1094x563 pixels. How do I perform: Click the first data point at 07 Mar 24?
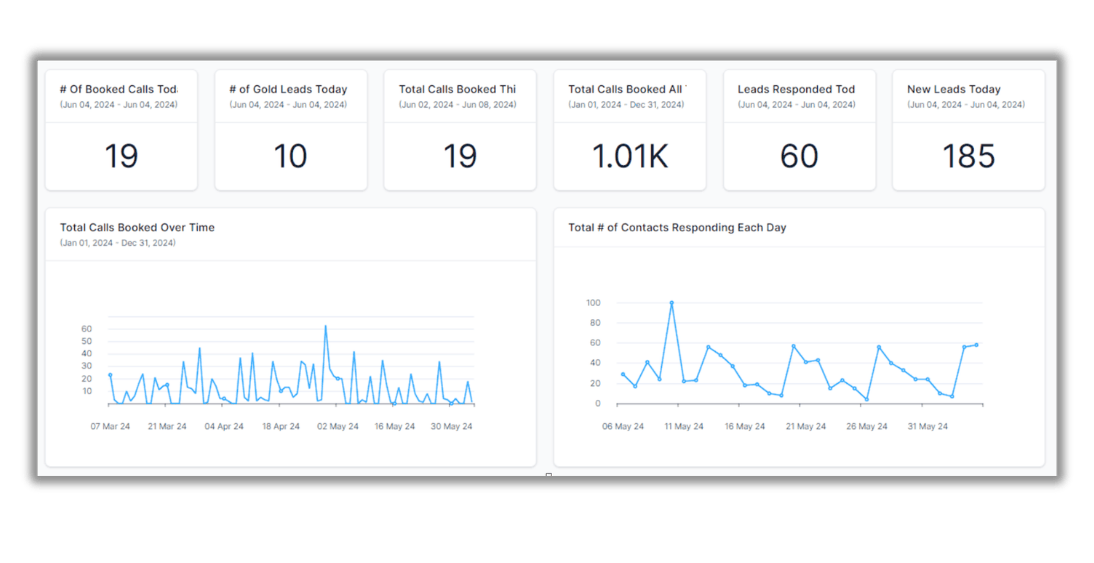110,375
